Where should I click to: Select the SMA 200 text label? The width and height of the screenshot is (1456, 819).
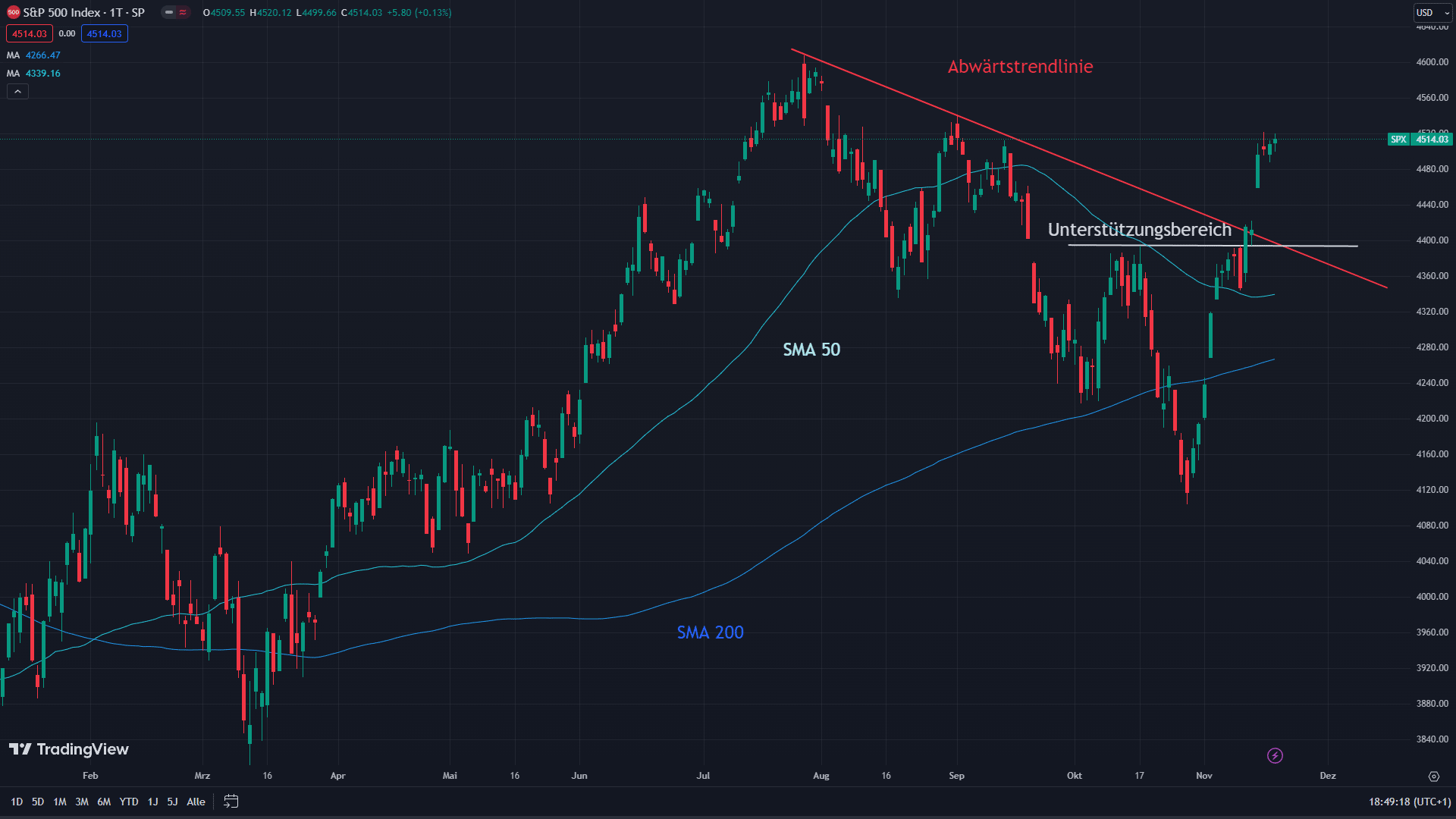710,632
